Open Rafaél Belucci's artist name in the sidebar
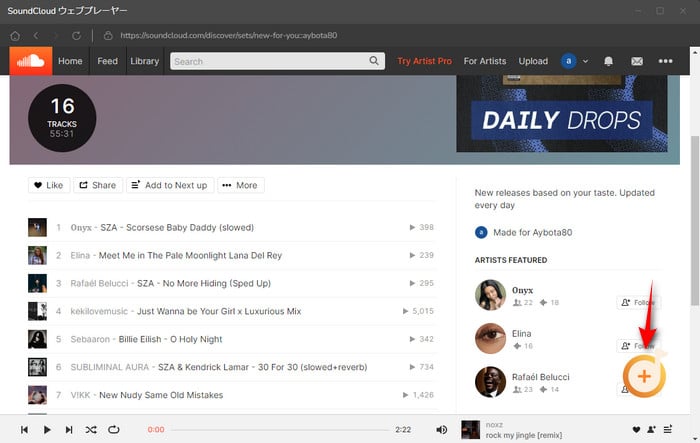The height and width of the screenshot is (443, 700). tap(541, 377)
